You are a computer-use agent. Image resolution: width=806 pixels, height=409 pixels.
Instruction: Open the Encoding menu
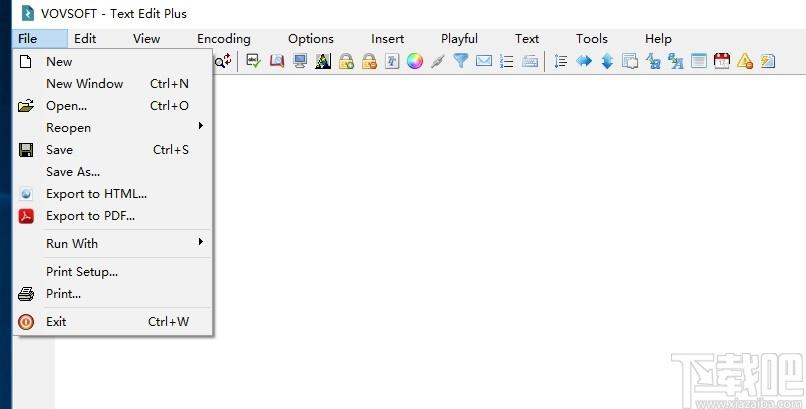pyautogui.click(x=224, y=39)
